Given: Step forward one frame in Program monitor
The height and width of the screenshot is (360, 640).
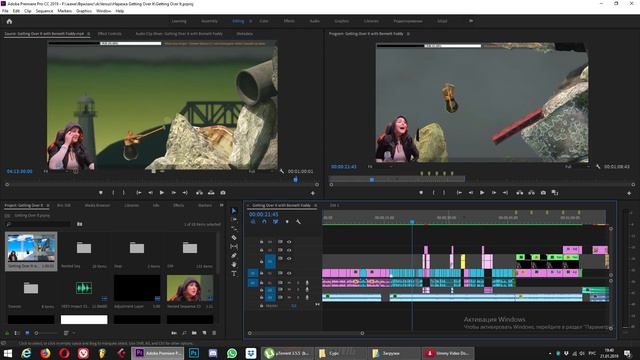Looking at the screenshot, I should click(x=494, y=193).
